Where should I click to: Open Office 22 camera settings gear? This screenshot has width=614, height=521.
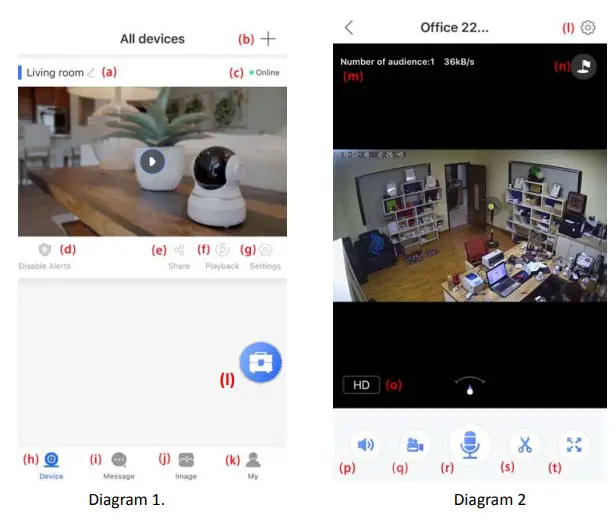tap(588, 28)
